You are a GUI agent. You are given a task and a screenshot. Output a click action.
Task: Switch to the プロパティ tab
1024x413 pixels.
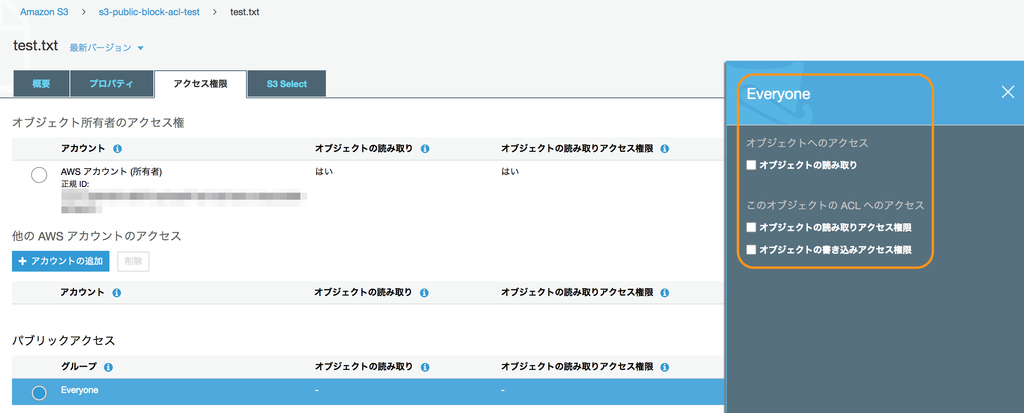111,84
